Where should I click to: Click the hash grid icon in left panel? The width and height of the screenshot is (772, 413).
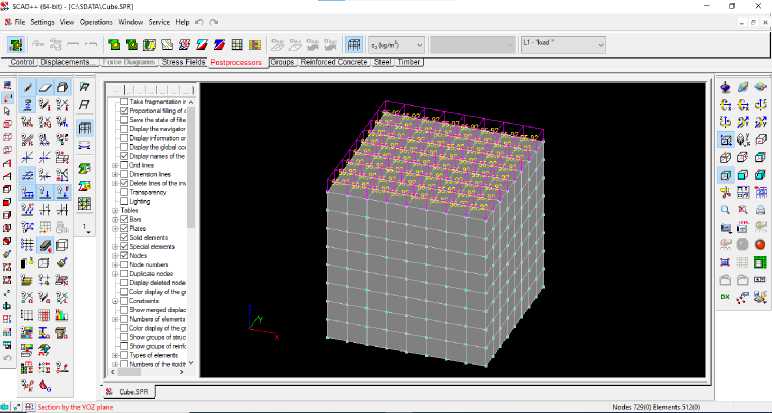(x=27, y=245)
